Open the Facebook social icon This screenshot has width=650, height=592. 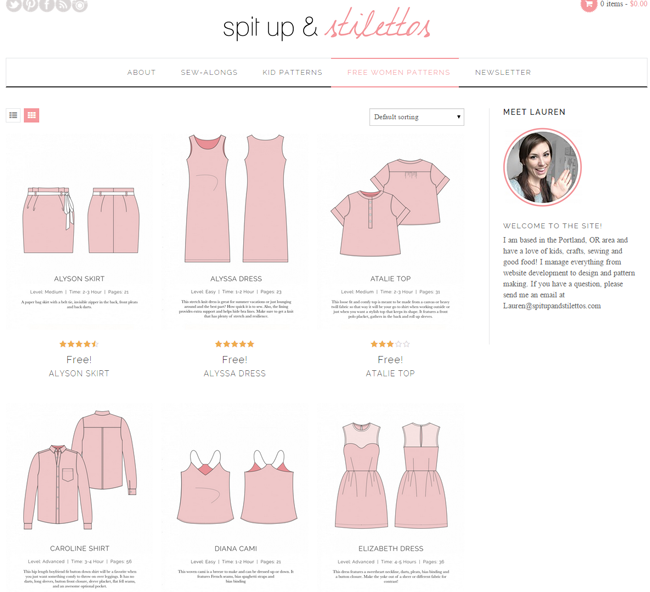[46, 4]
